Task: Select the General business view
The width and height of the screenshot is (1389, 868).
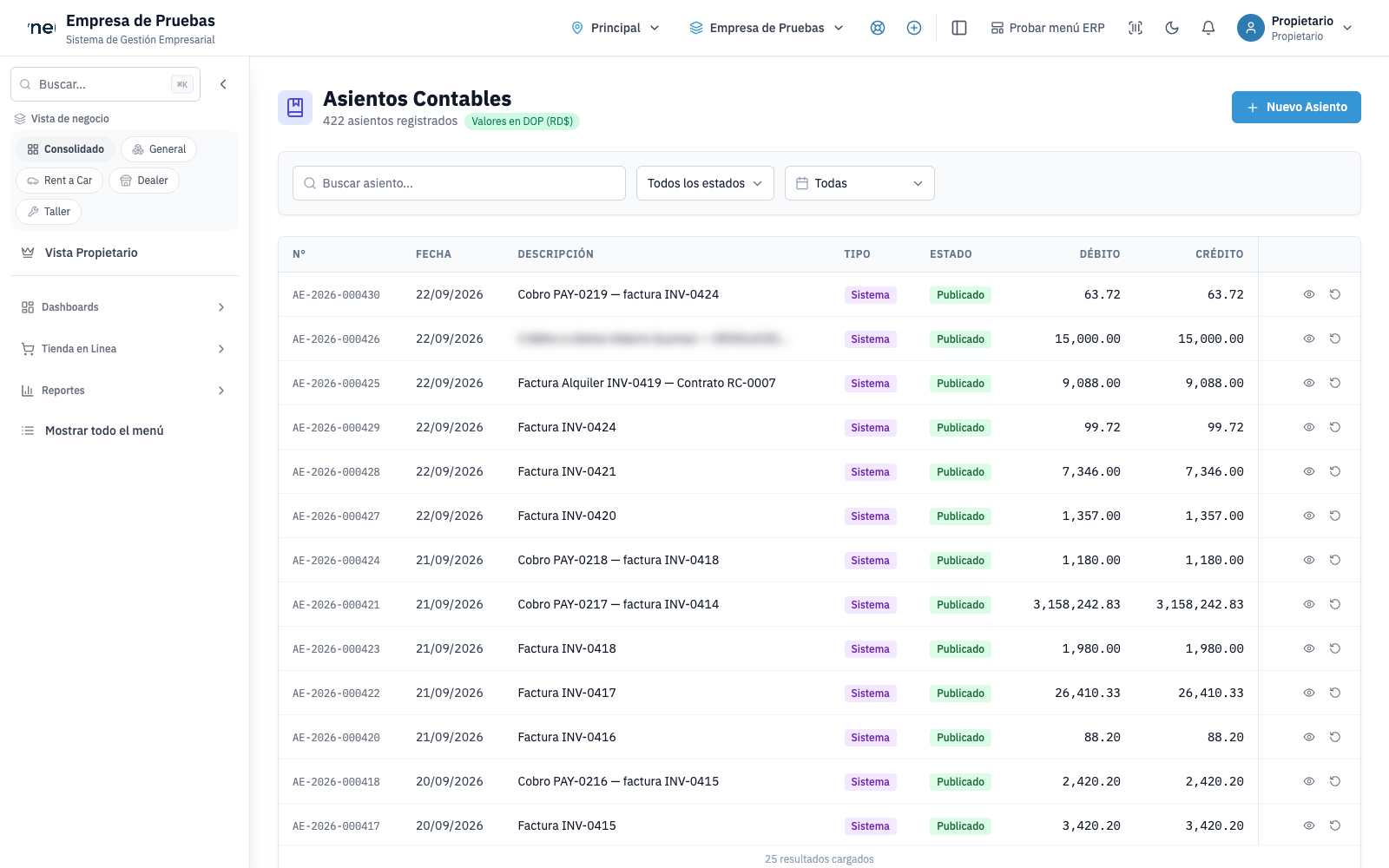Action: 159,149
